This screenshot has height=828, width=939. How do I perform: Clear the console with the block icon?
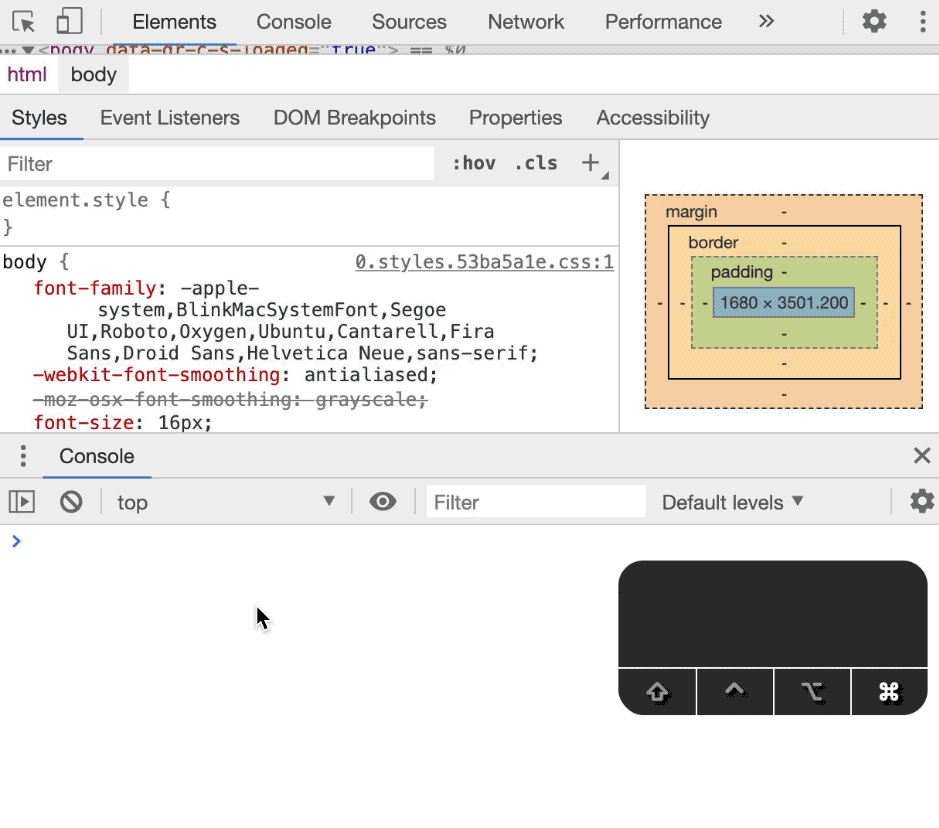click(x=71, y=502)
